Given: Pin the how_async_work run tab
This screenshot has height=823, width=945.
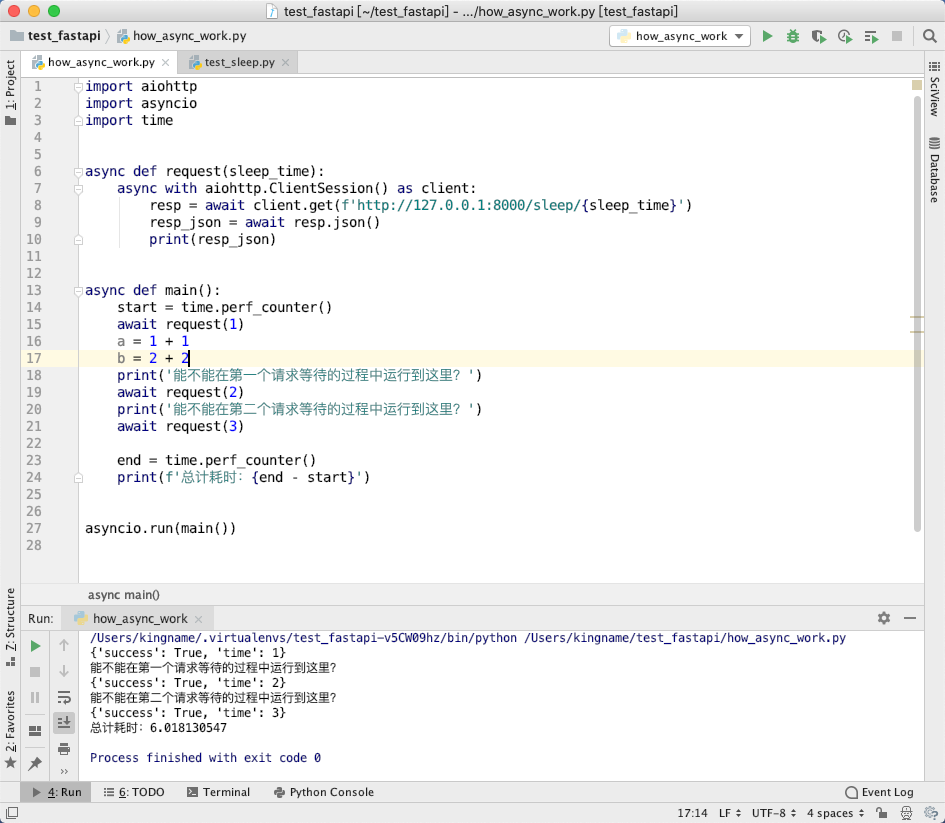Looking at the screenshot, I should tap(35, 763).
